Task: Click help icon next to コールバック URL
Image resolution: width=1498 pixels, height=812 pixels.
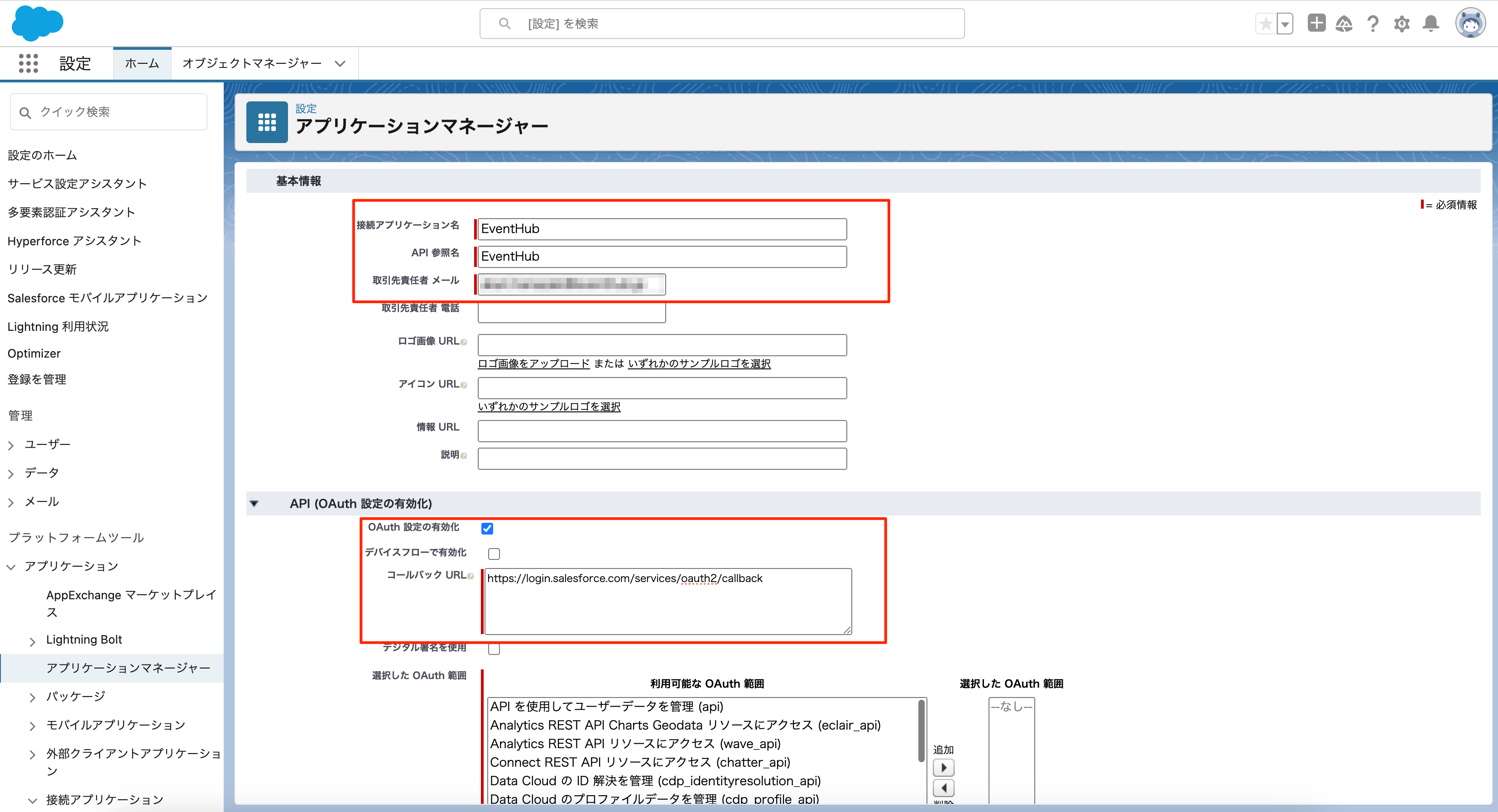Action: pyautogui.click(x=471, y=576)
